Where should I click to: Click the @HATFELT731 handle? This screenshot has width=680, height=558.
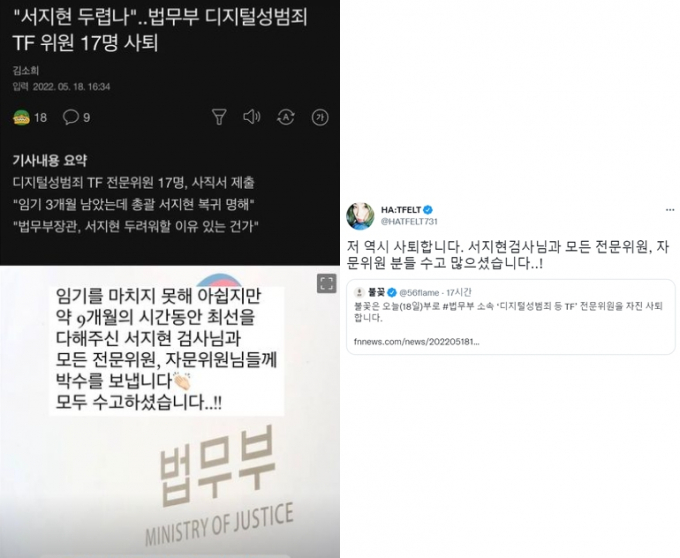coord(409,222)
